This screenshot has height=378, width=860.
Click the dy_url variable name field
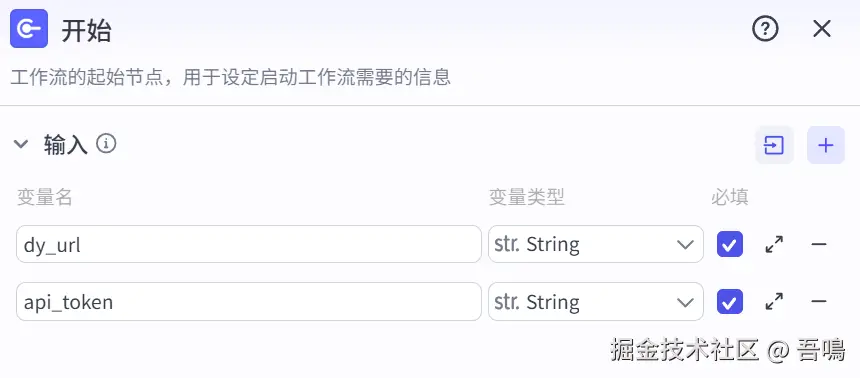(x=249, y=244)
